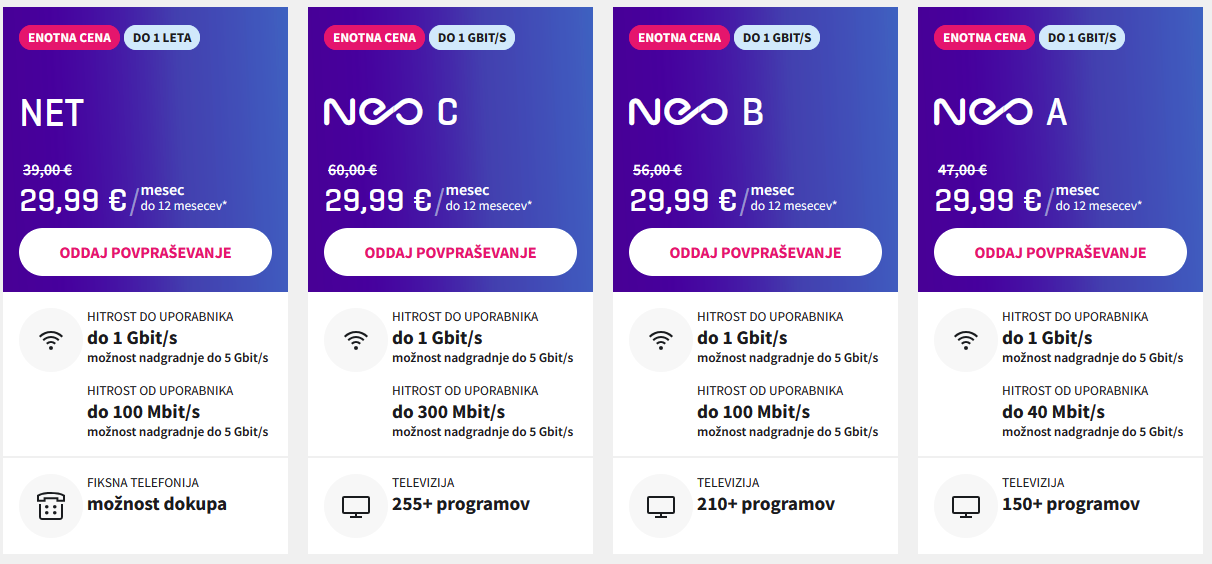The image size is (1212, 564).
Task: Click the Wi-Fi icon in NEO A package
Action: coord(966,340)
